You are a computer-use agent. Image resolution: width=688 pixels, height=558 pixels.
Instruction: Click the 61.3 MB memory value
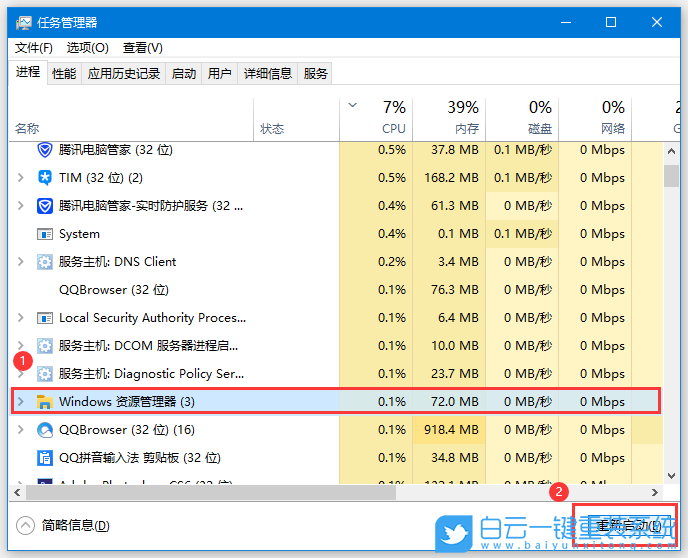(x=455, y=206)
